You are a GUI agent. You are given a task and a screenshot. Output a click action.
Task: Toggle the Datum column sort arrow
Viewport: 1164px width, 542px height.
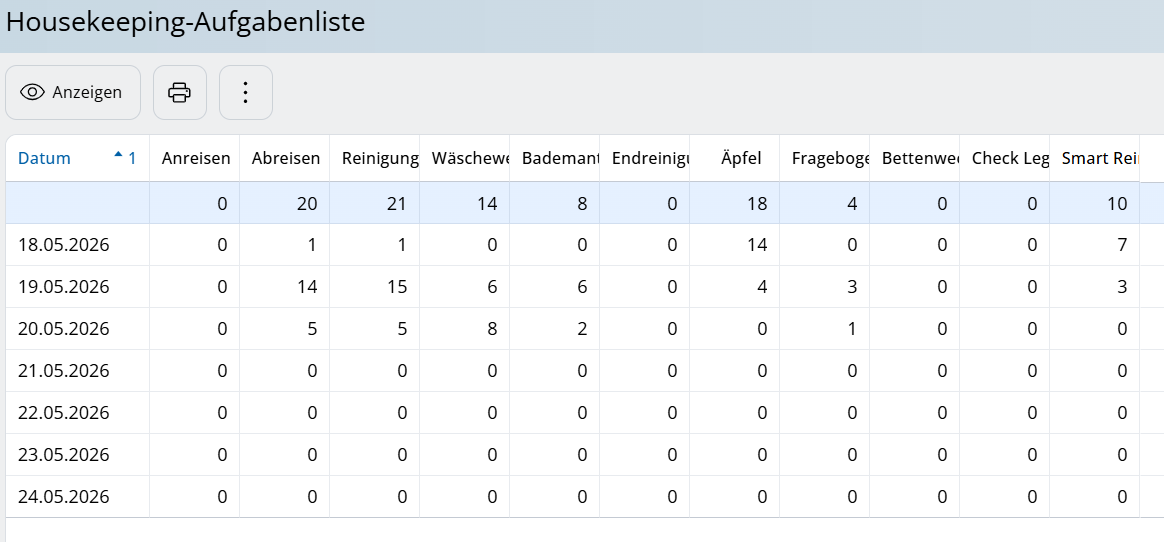click(x=118, y=155)
